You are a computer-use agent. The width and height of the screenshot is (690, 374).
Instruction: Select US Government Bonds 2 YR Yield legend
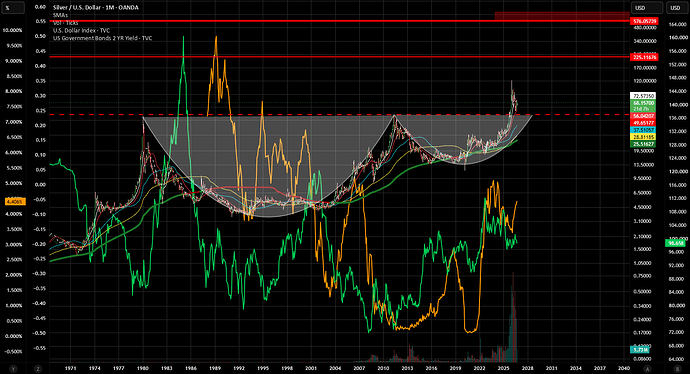point(102,38)
